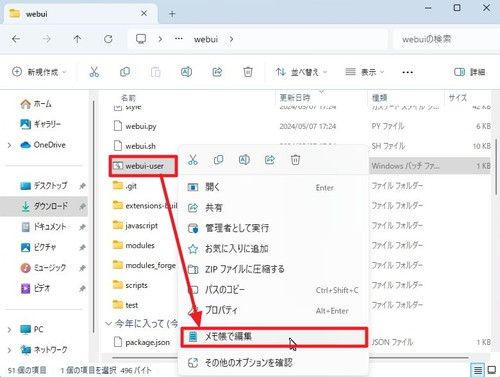The width and height of the screenshot is (500, 377).
Task: Click the Rename icon in the context menu
Action: 244,160
